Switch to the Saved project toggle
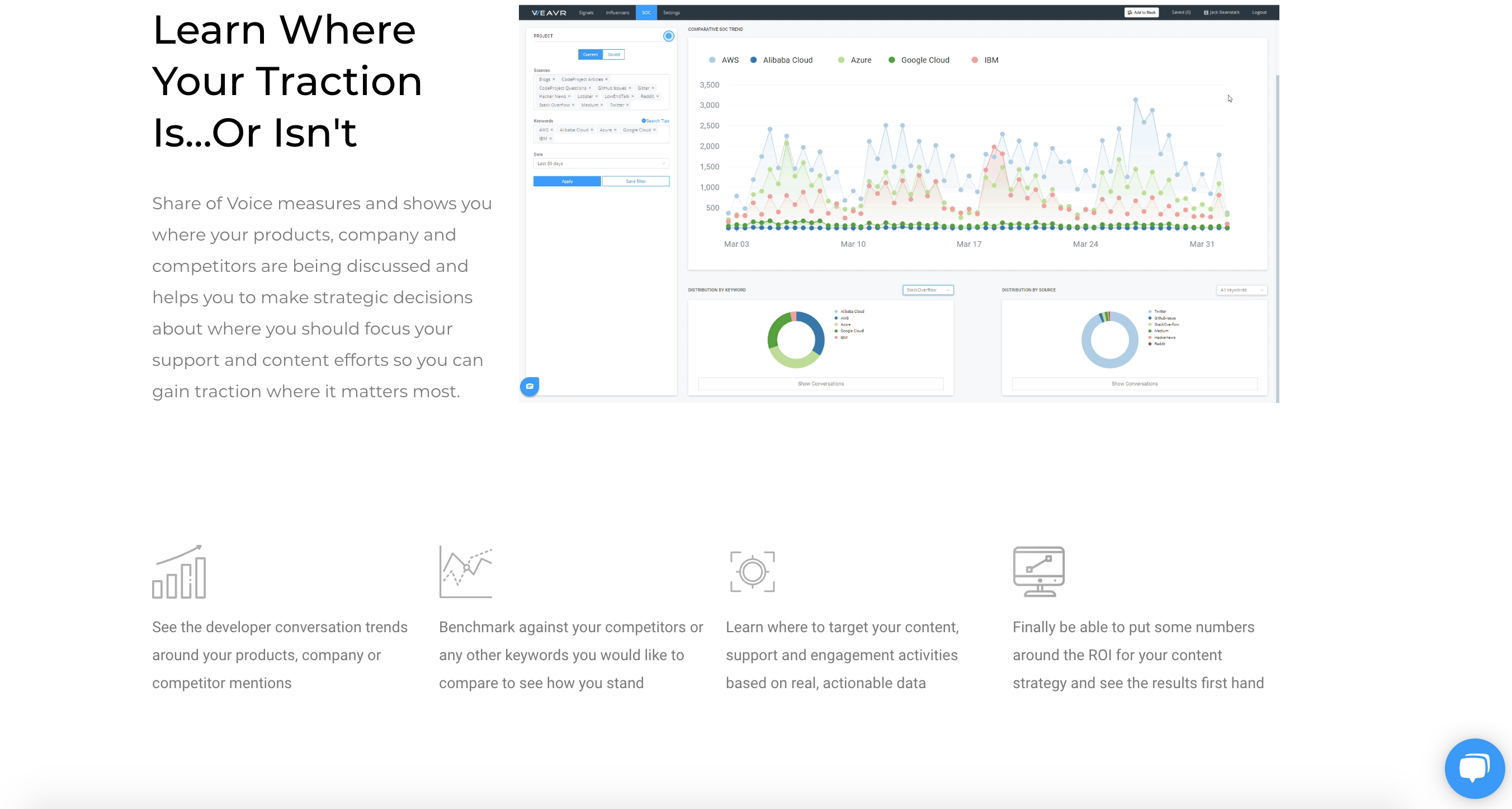Image resolution: width=1512 pixels, height=809 pixels. (613, 55)
